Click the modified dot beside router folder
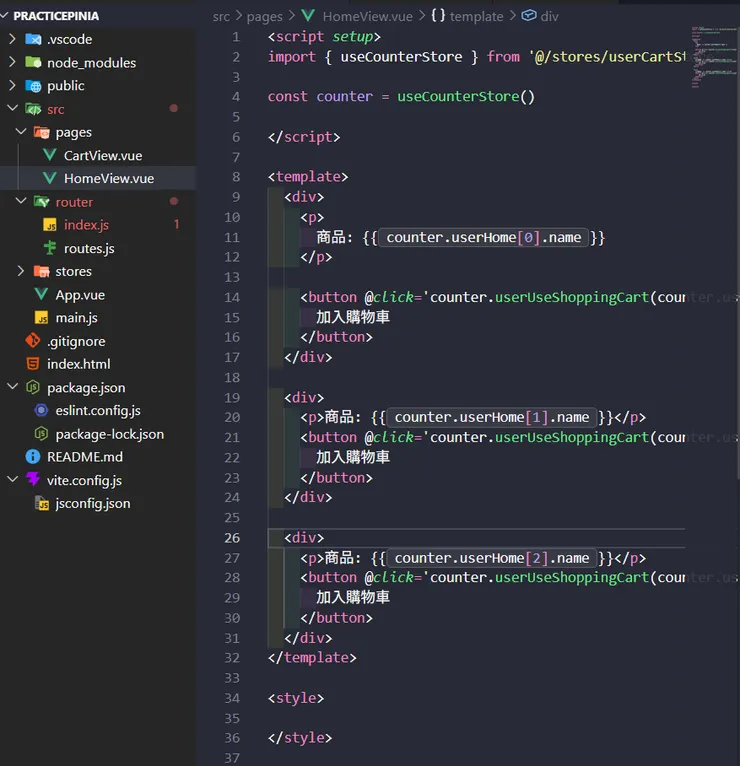Image resolution: width=740 pixels, height=766 pixels. pos(173,201)
